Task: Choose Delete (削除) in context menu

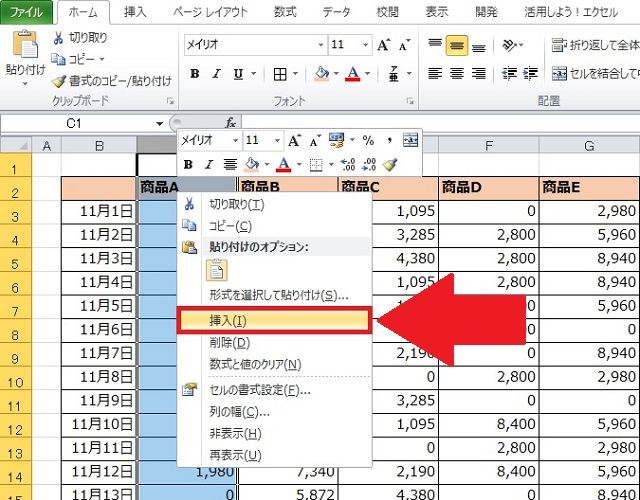Action: pos(274,343)
